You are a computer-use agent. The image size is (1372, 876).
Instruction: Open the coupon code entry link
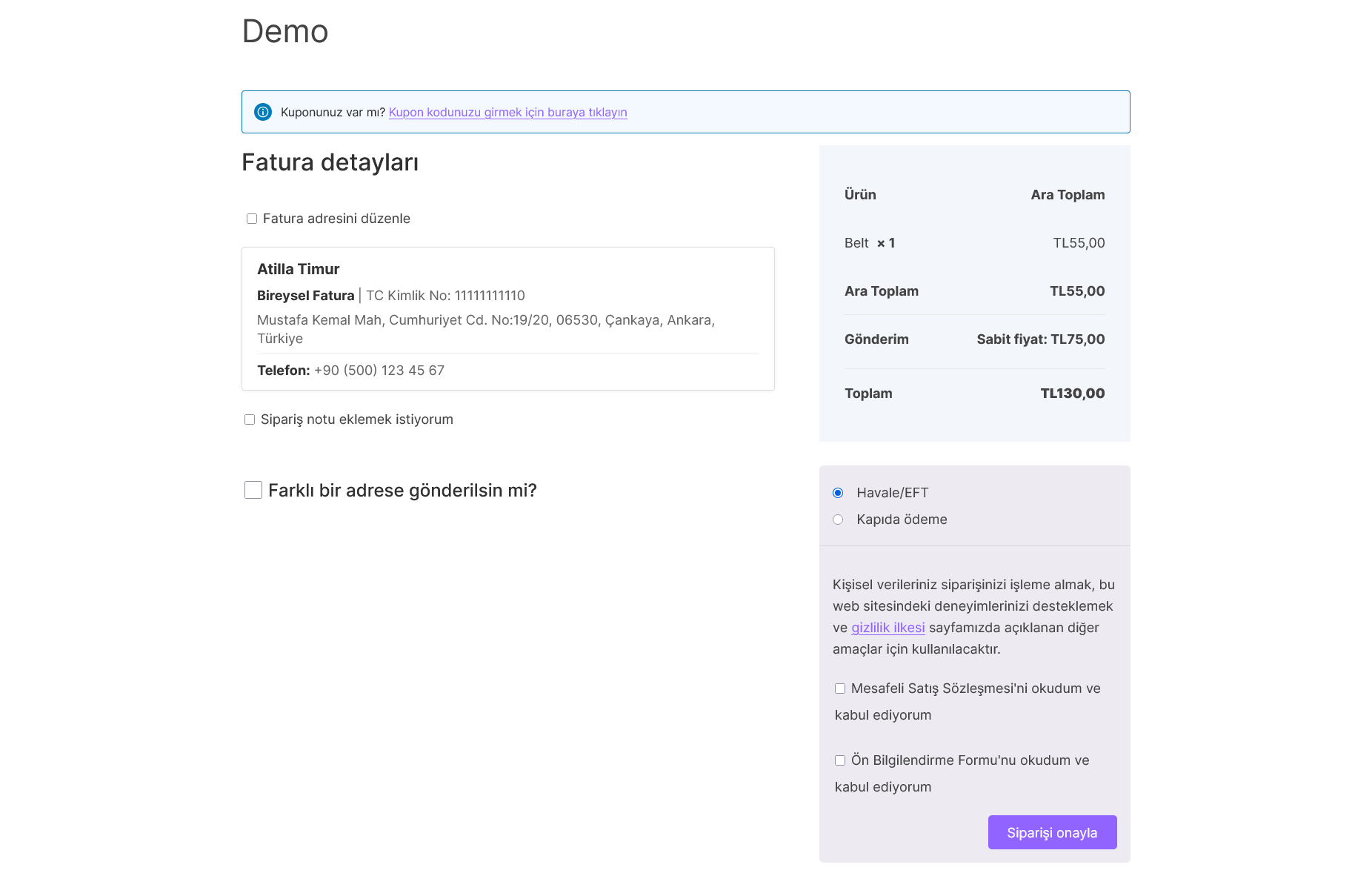click(507, 112)
